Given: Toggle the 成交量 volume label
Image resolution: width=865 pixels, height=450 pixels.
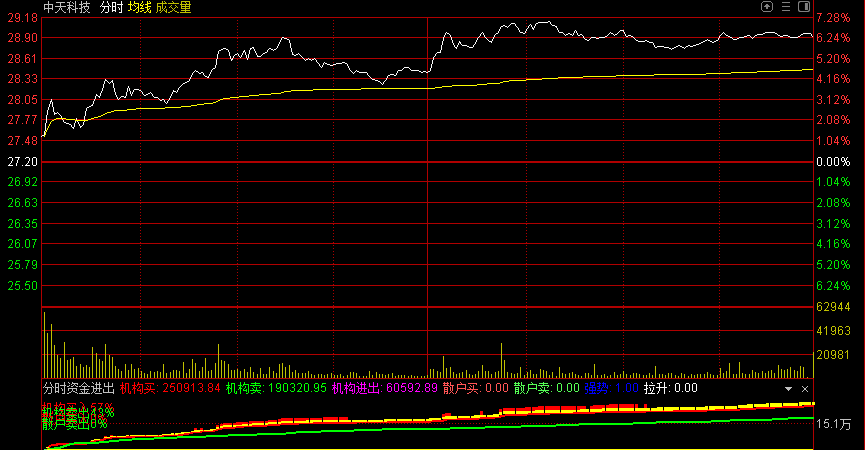Looking at the screenshot, I should [173, 7].
